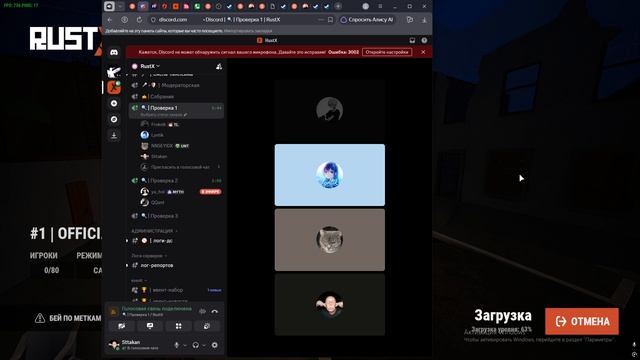Switch to the green WhatsApp browser tab

click(x=197, y=6)
